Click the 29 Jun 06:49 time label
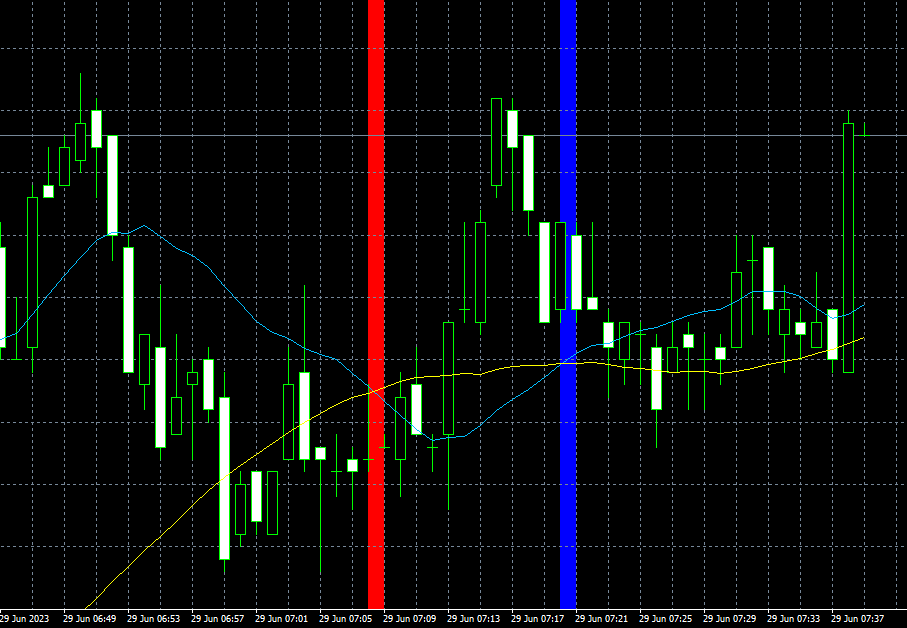This screenshot has width=907, height=628. [92, 619]
